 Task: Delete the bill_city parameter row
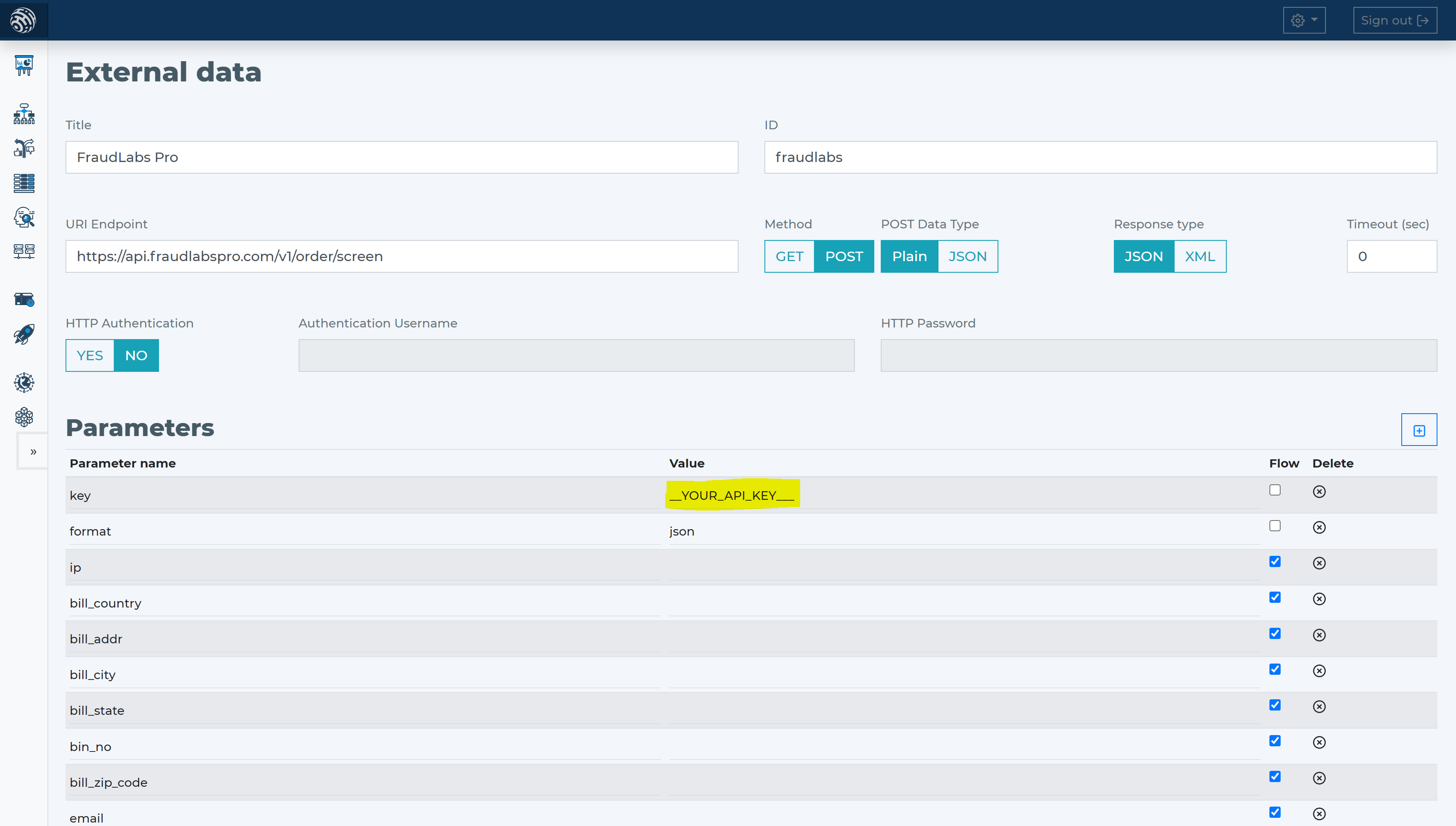point(1319,670)
